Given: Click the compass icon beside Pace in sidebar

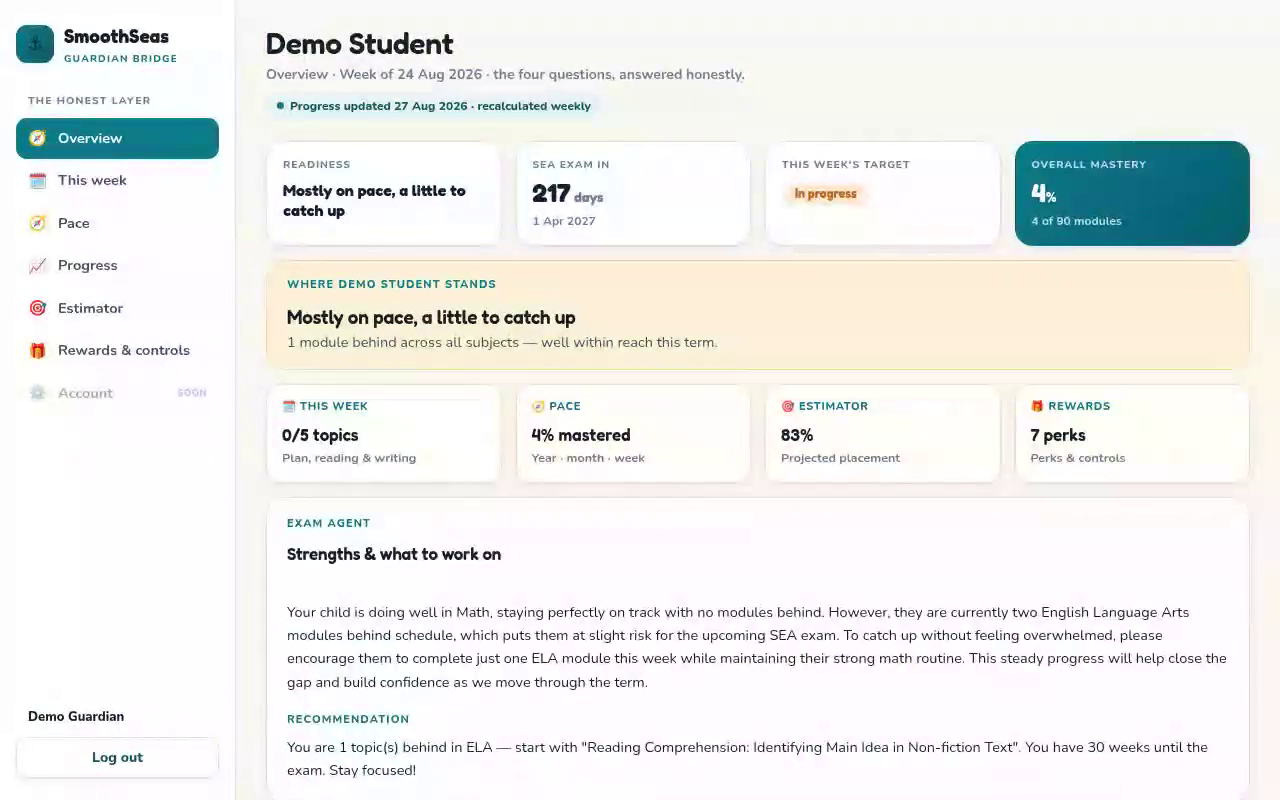Looking at the screenshot, I should pyautogui.click(x=38, y=223).
